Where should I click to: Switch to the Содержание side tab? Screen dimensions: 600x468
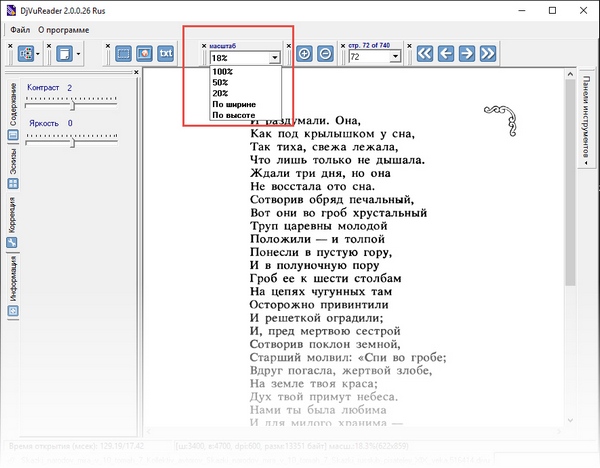pyautogui.click(x=13, y=111)
